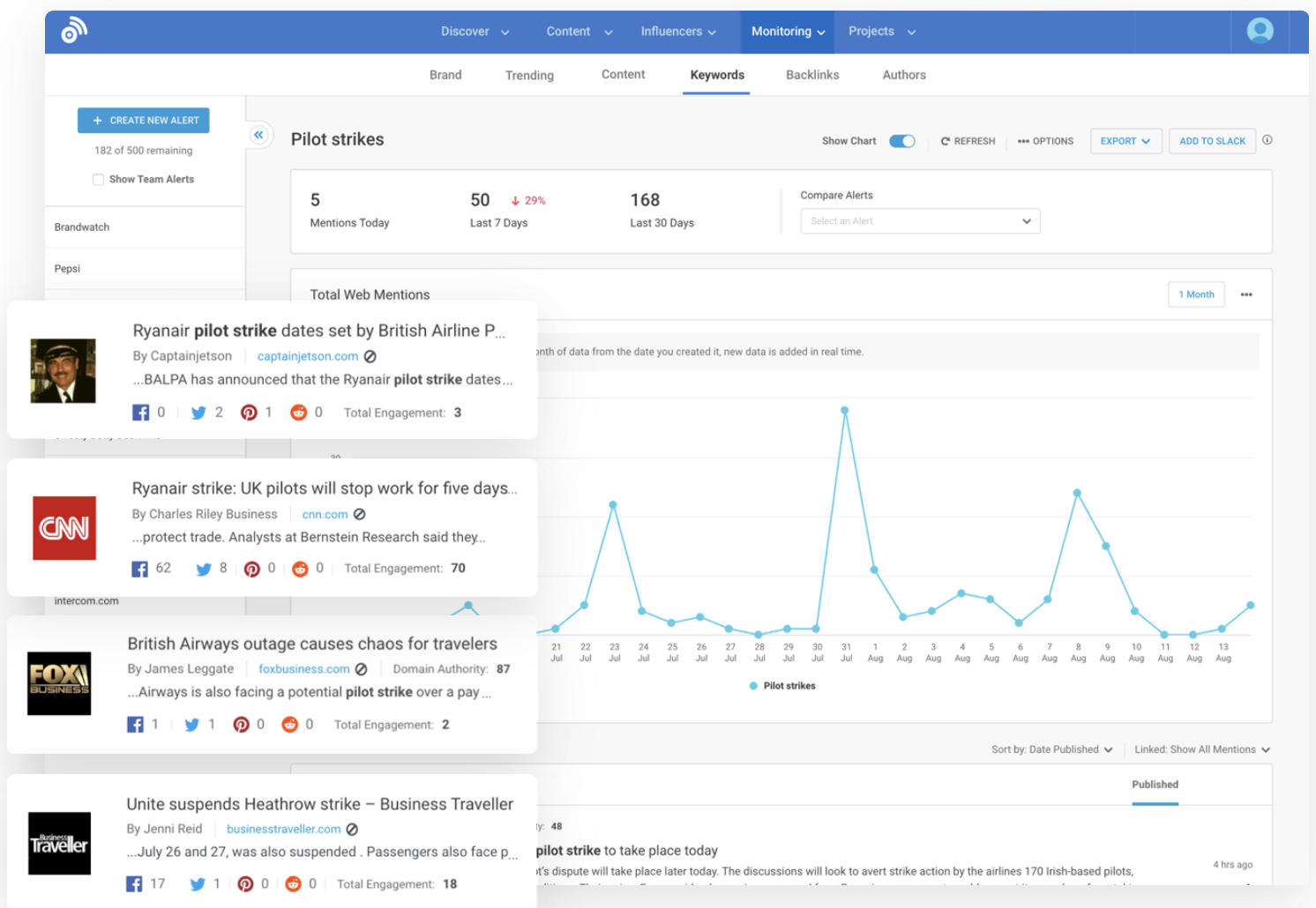
Task: Open the user profile avatar
Action: click(1260, 31)
